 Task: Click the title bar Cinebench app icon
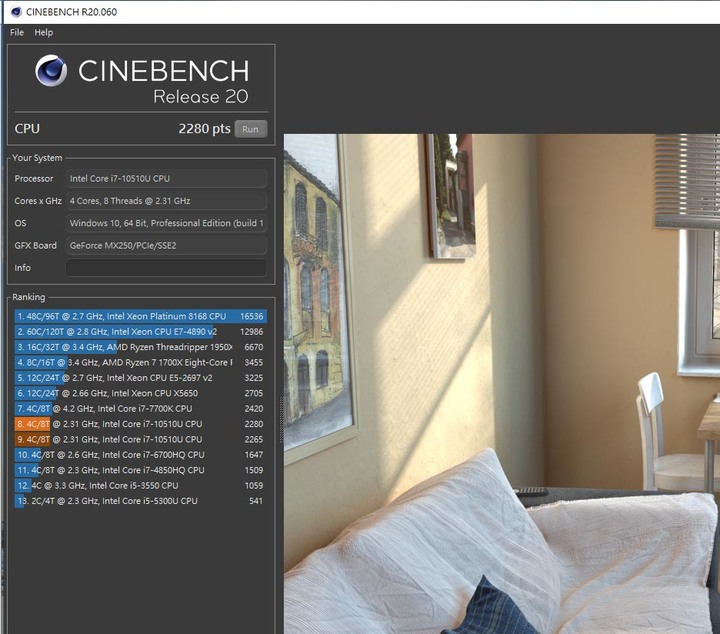[16, 11]
